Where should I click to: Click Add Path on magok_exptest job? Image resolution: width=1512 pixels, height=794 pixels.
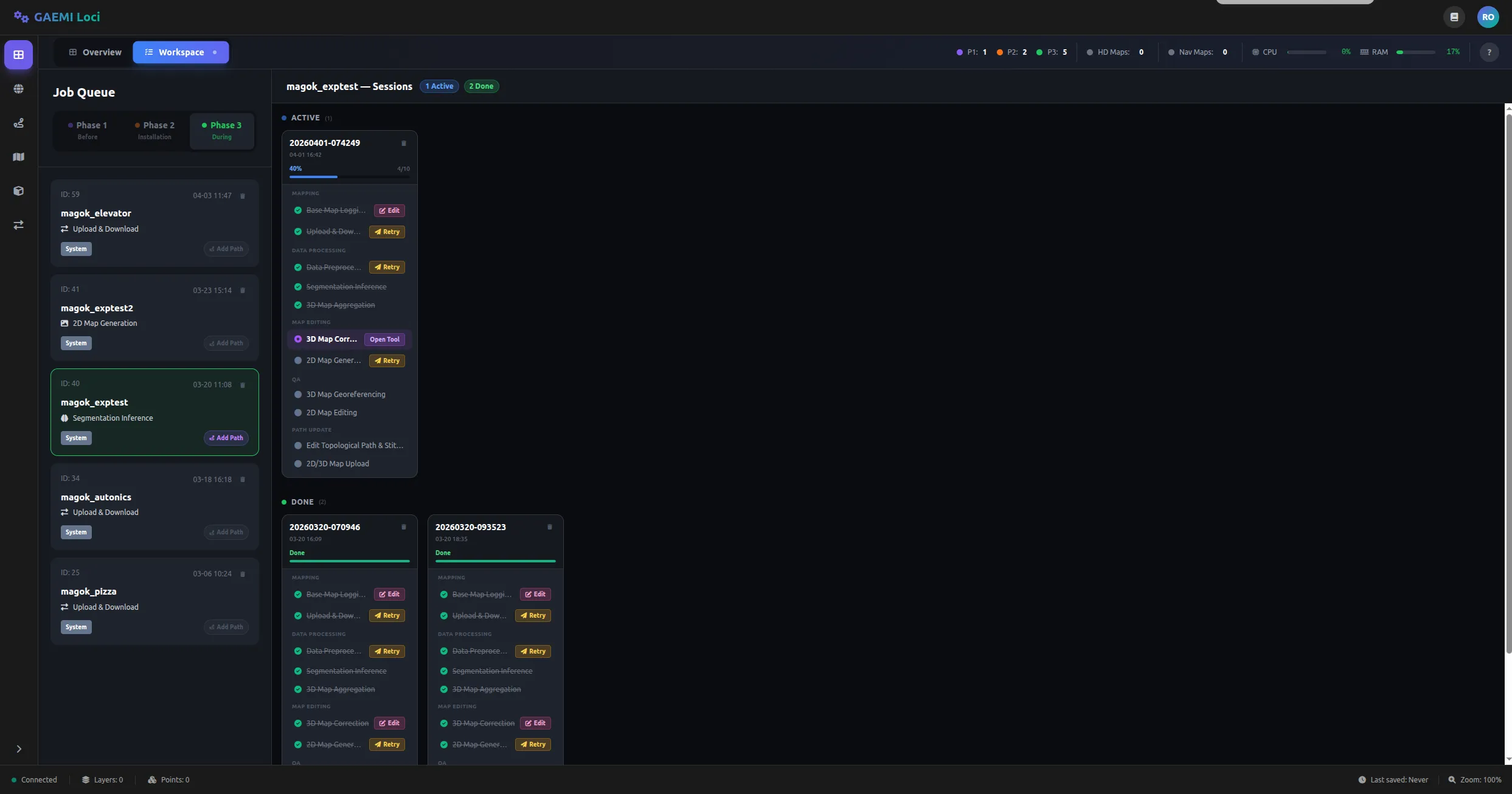coord(226,438)
